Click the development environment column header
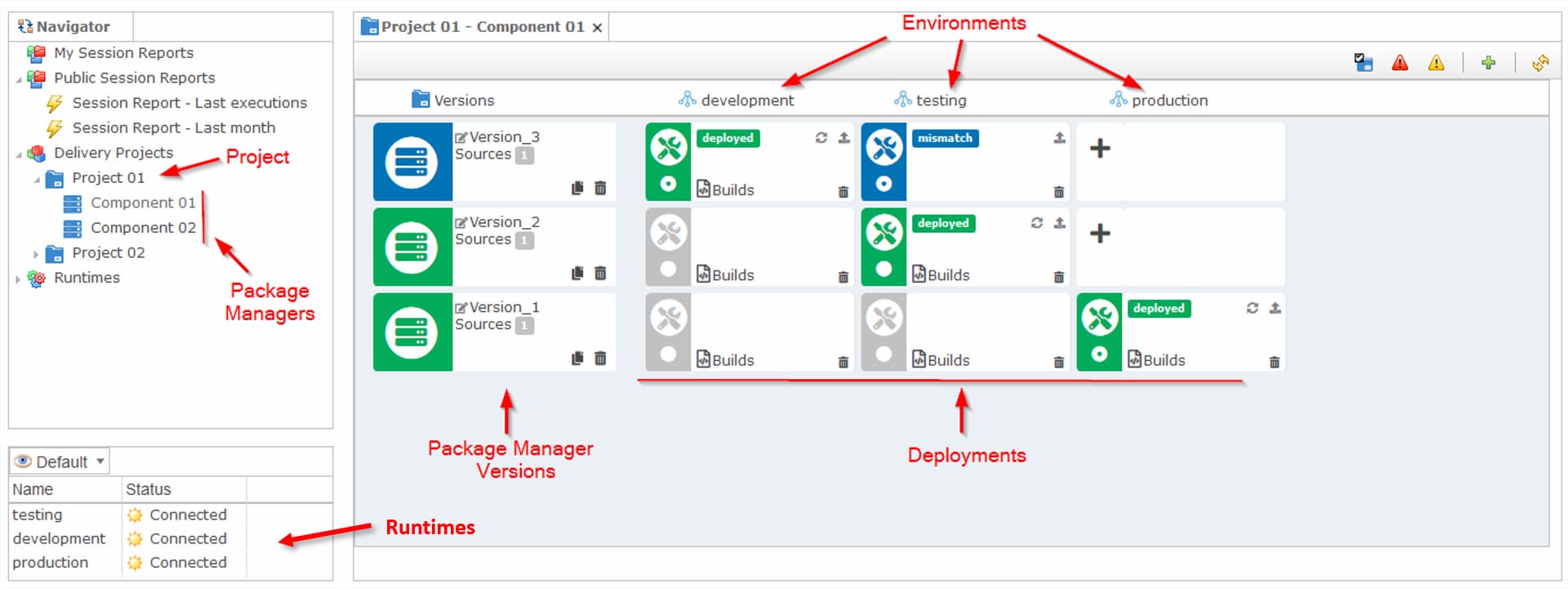This screenshot has width=1568, height=589. tap(736, 100)
